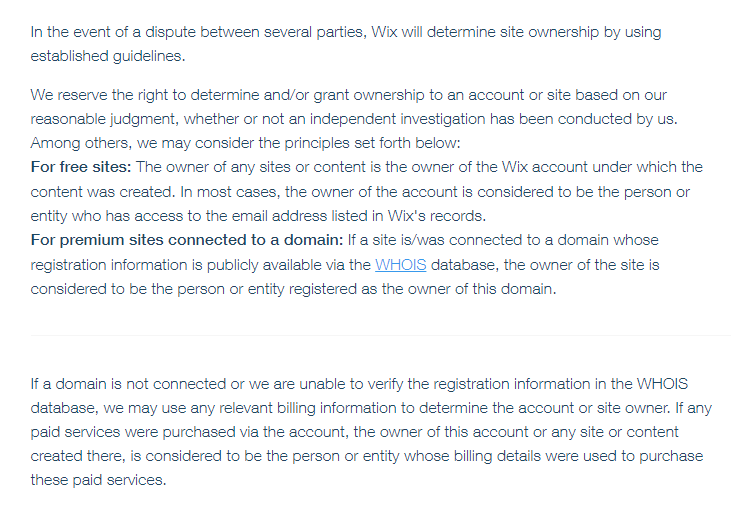This screenshot has height=510, width=733.
Task: Click the horizontal divider line between sections
Action: tap(381, 335)
